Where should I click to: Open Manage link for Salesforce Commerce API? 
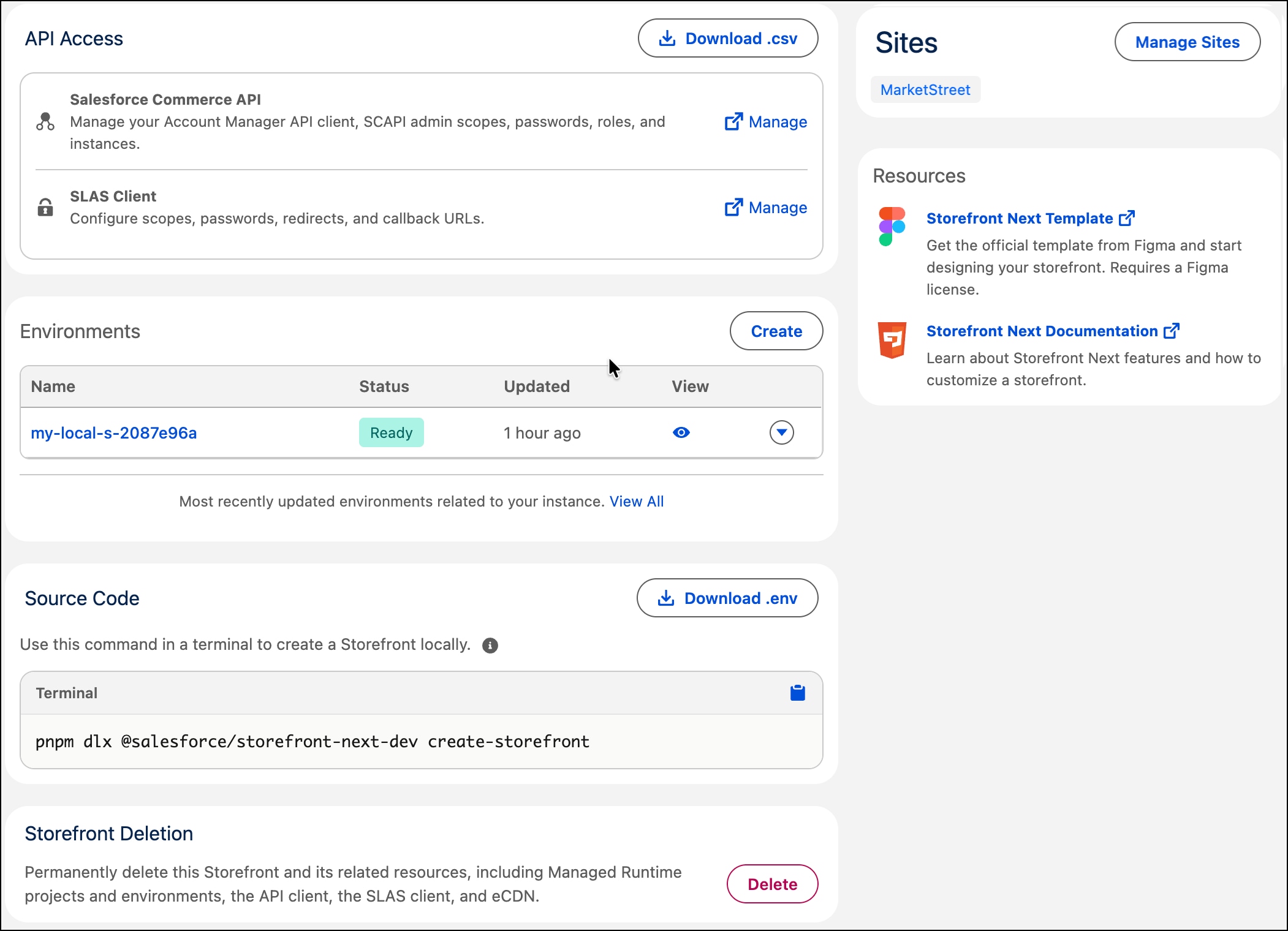click(765, 122)
